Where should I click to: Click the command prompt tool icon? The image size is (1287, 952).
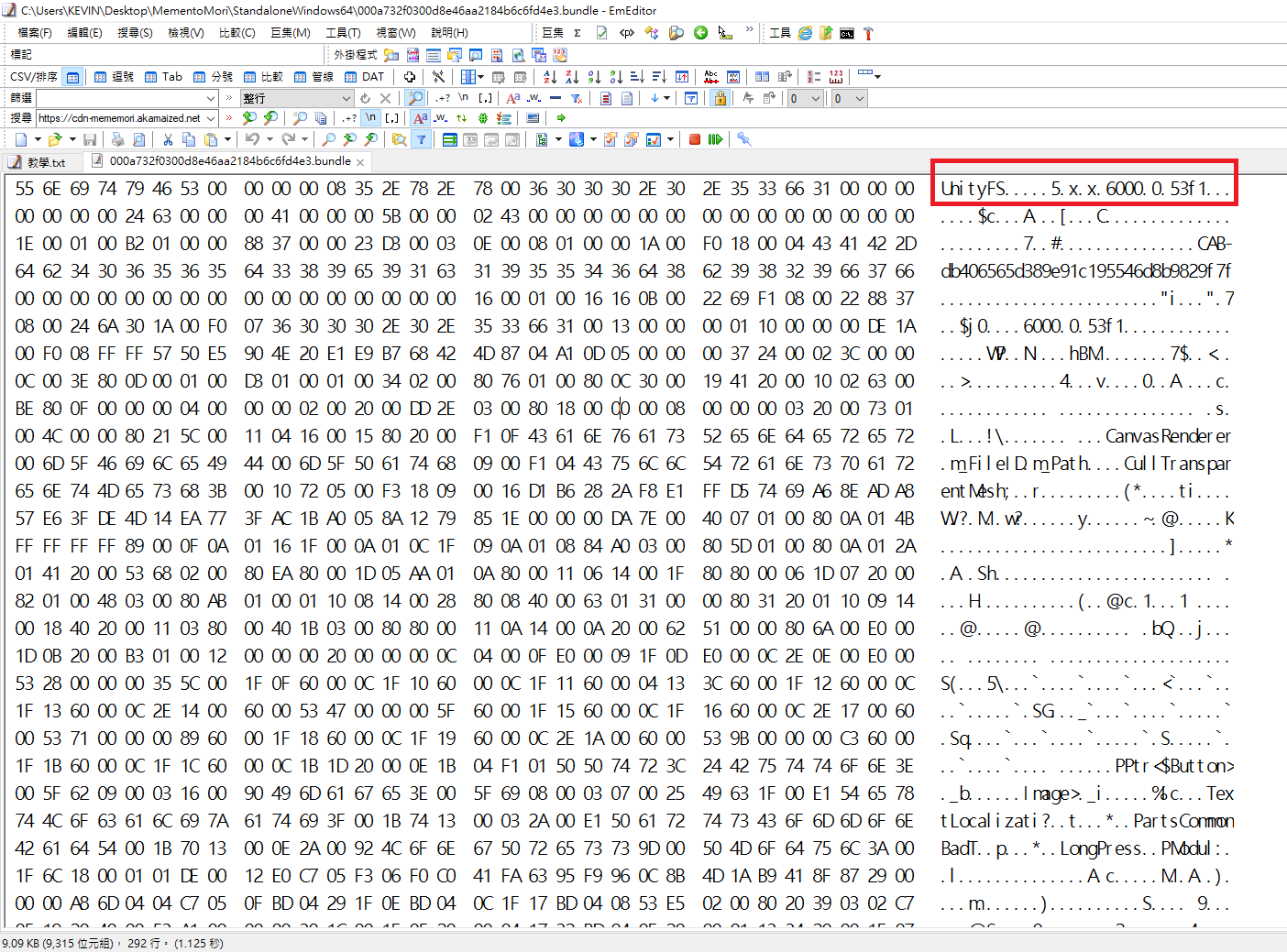pos(847,33)
